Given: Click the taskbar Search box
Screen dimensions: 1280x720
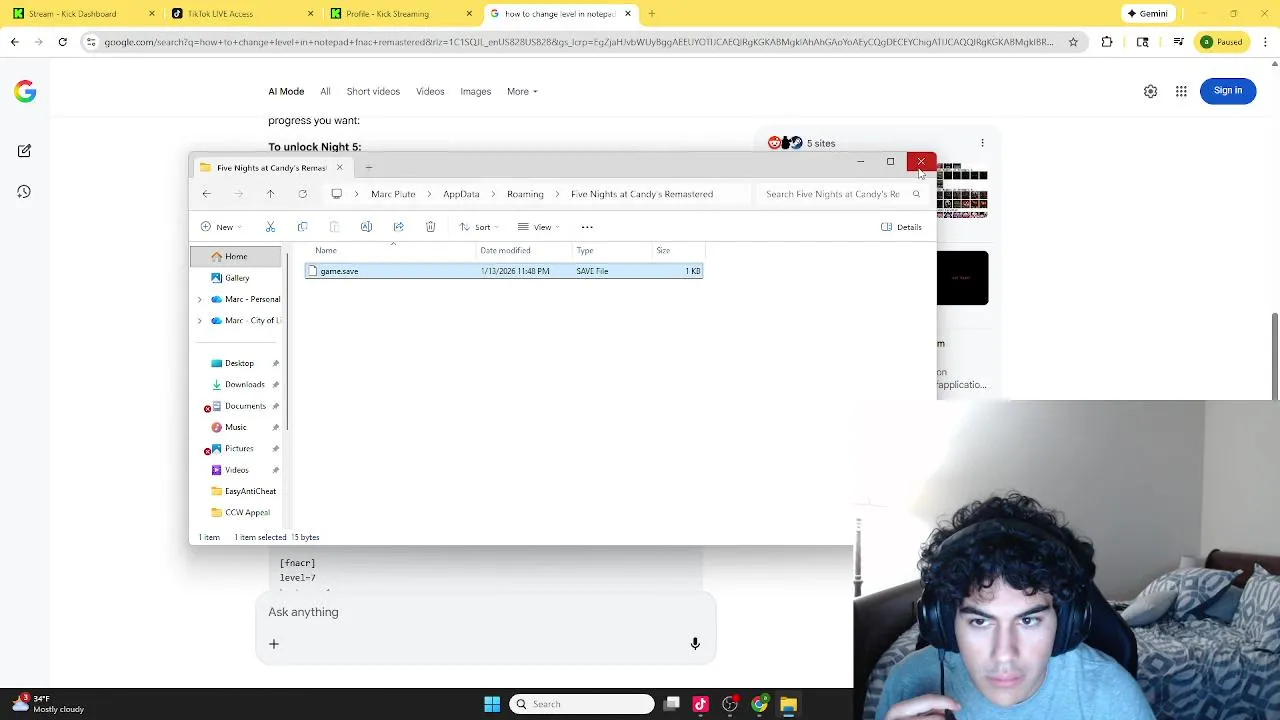Looking at the screenshot, I should pos(582,704).
